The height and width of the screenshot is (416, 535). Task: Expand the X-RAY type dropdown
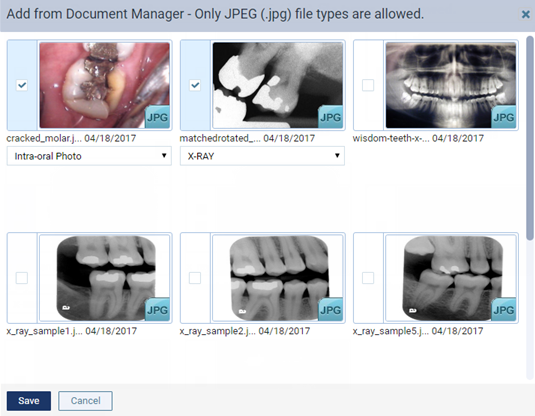[x=262, y=156]
